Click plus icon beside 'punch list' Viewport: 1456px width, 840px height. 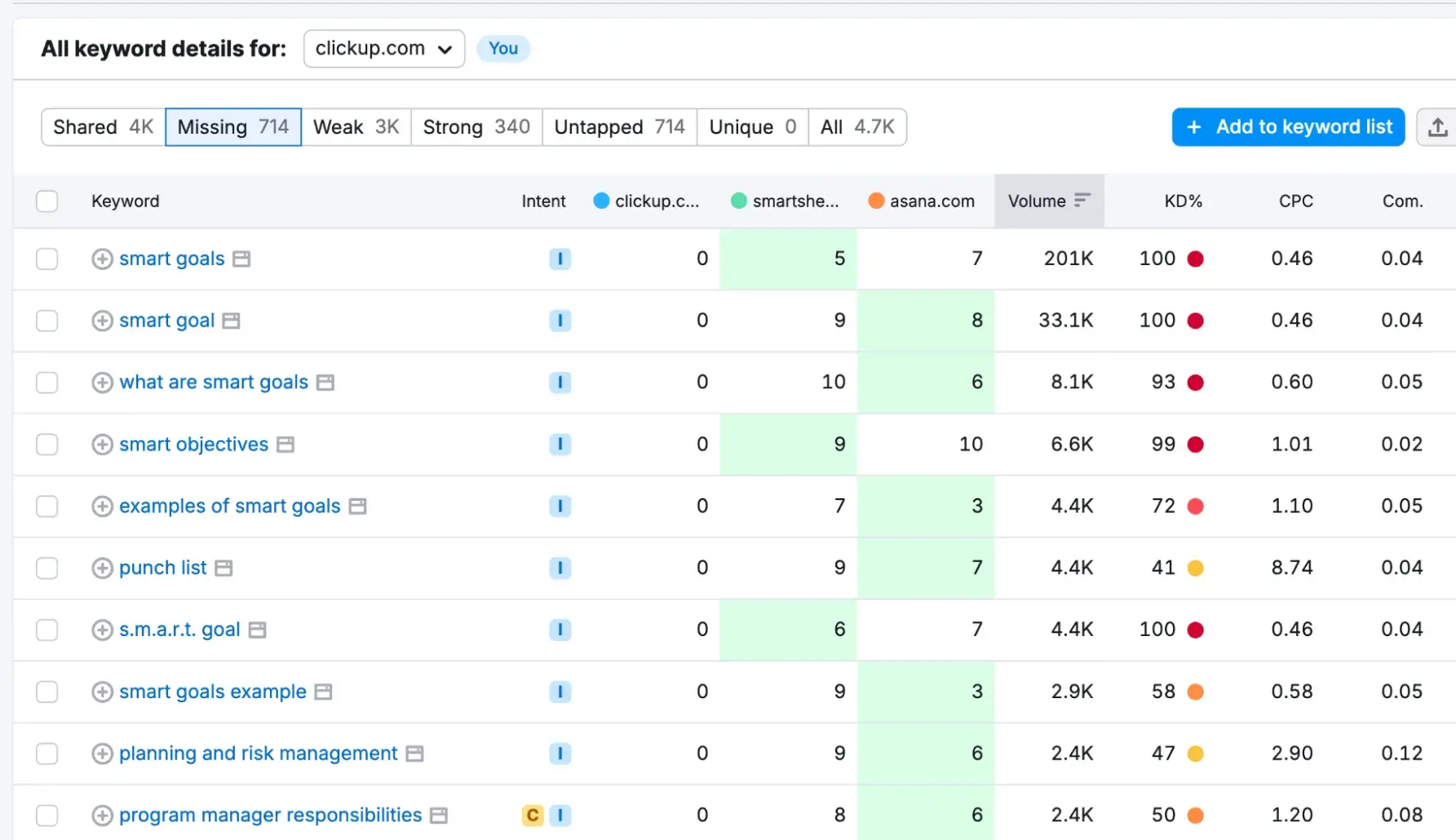coord(102,568)
